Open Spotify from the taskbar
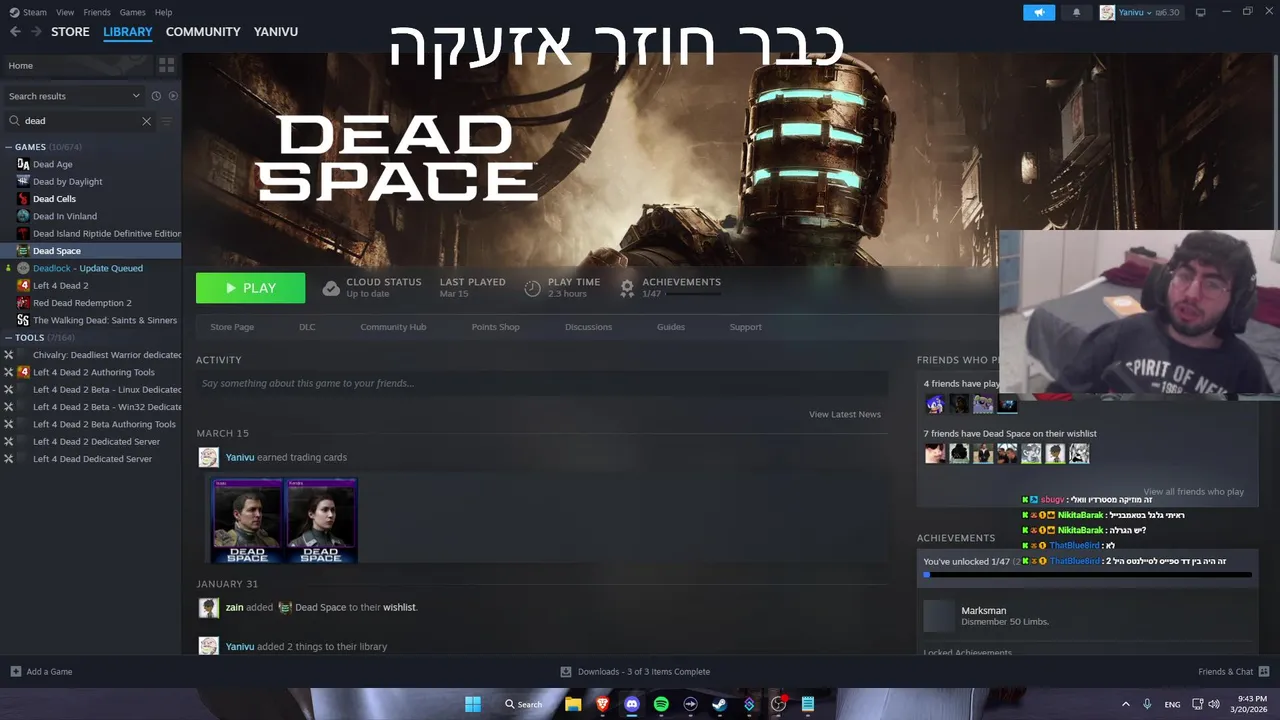1280x720 pixels. pyautogui.click(x=661, y=704)
